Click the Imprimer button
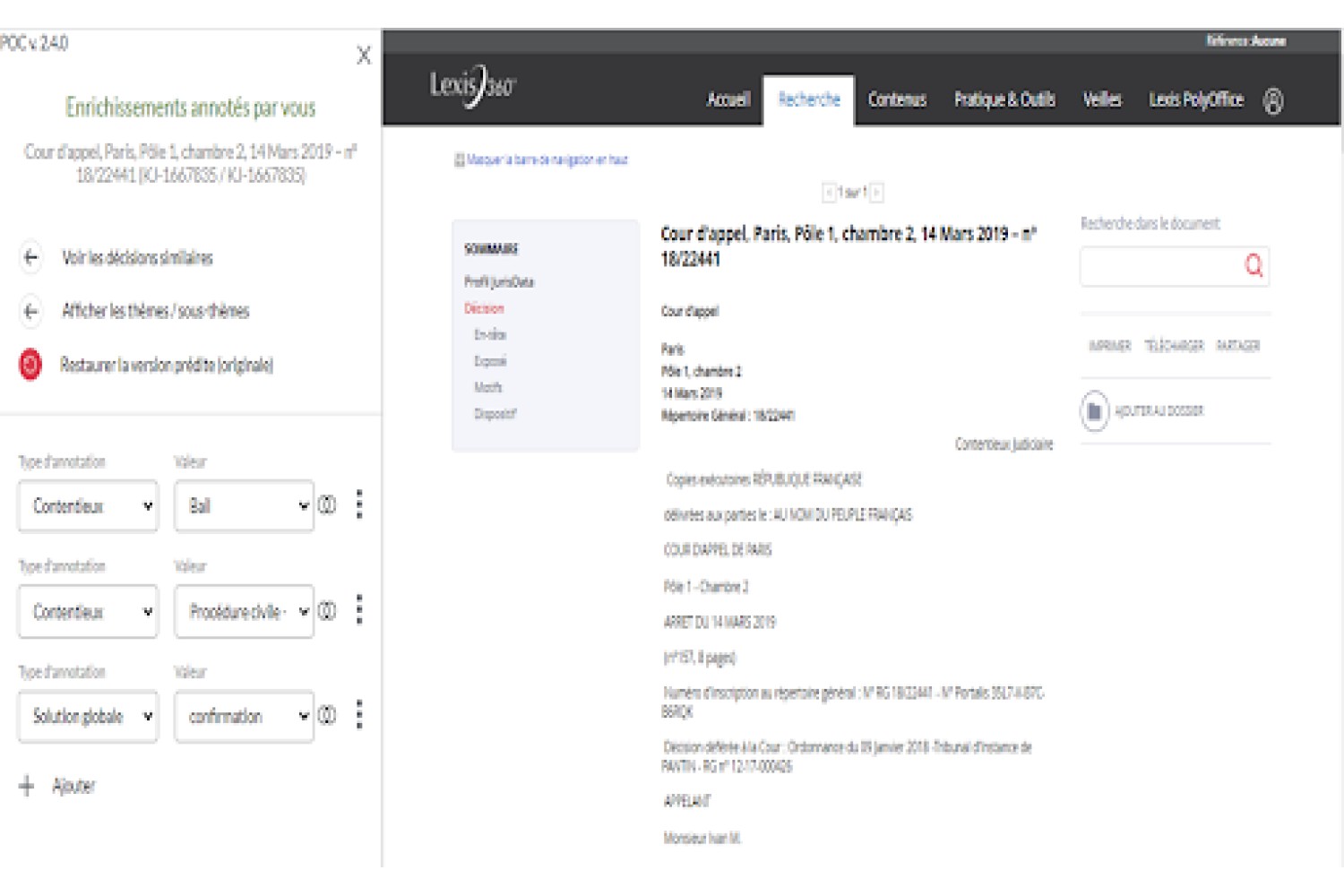This screenshot has height=896, width=1344. 1109,346
